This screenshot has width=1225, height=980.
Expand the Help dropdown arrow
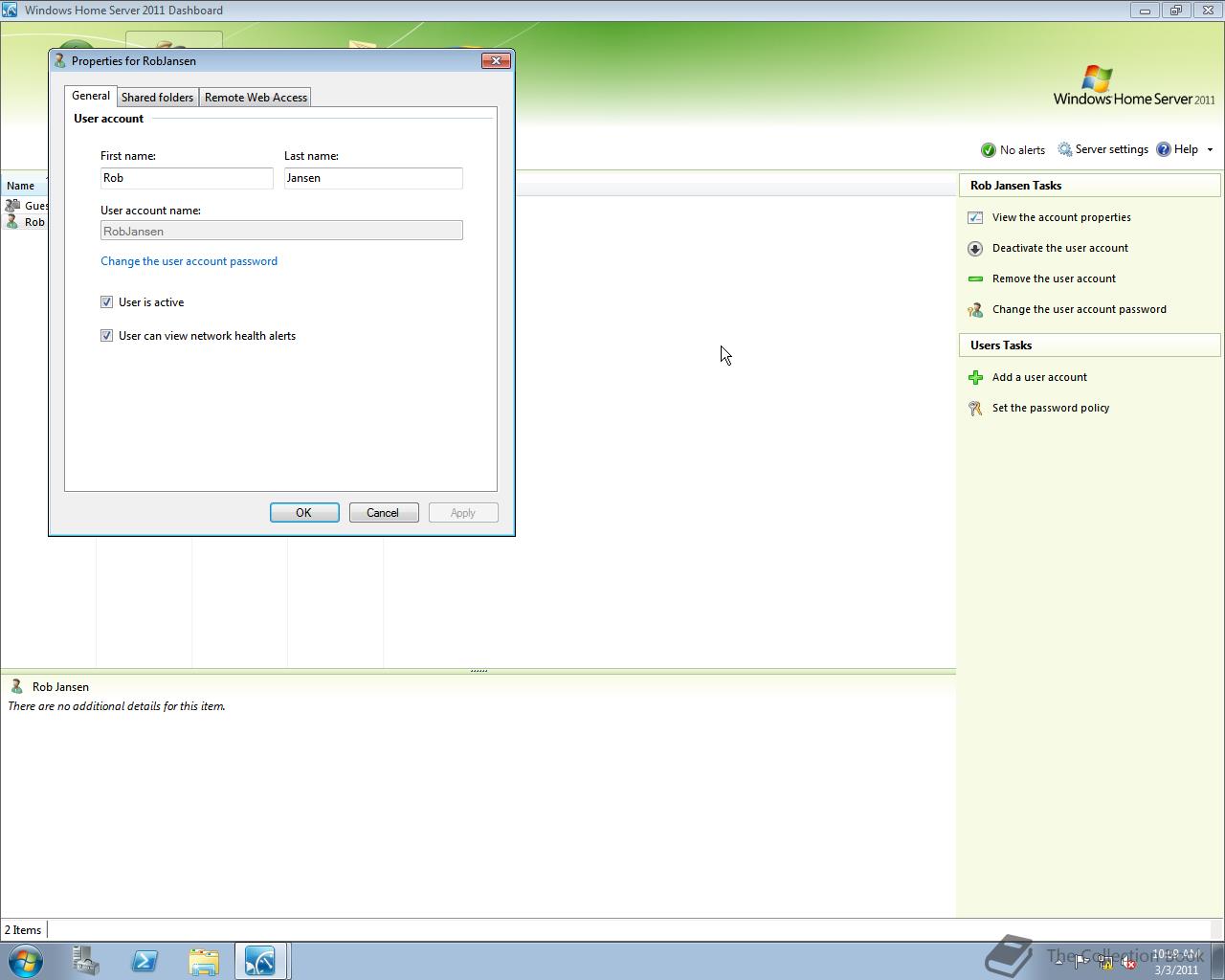pos(1210,149)
